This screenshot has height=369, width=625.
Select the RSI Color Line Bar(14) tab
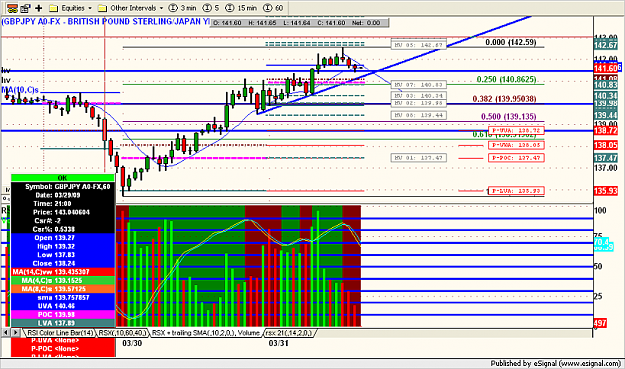pos(60,333)
